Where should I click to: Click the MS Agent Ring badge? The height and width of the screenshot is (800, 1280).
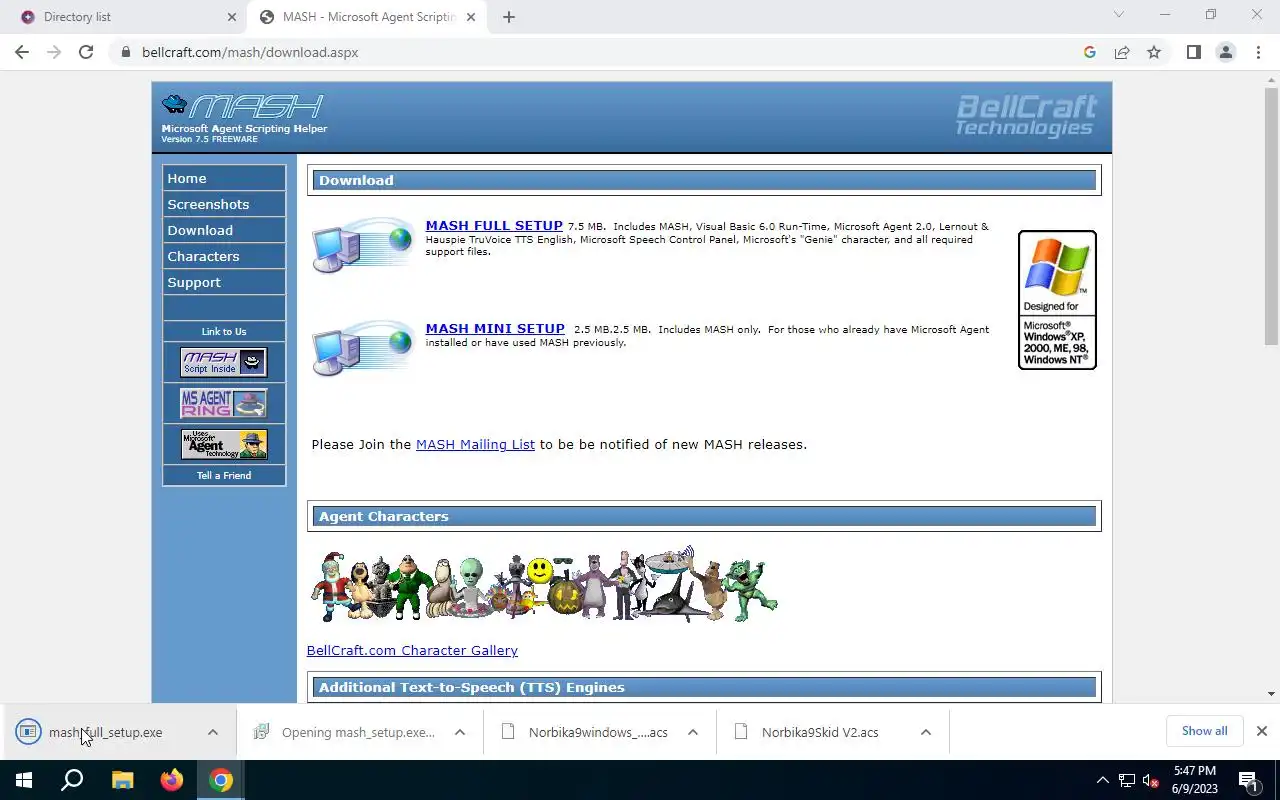pos(224,403)
